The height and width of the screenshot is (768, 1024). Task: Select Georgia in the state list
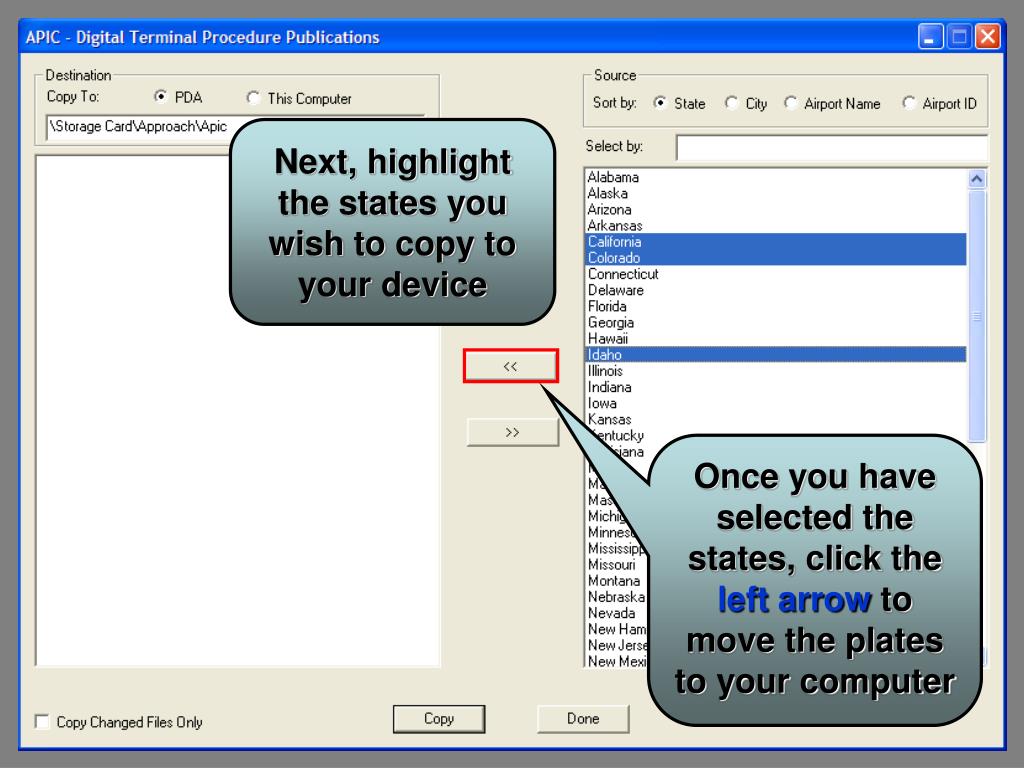(776, 323)
